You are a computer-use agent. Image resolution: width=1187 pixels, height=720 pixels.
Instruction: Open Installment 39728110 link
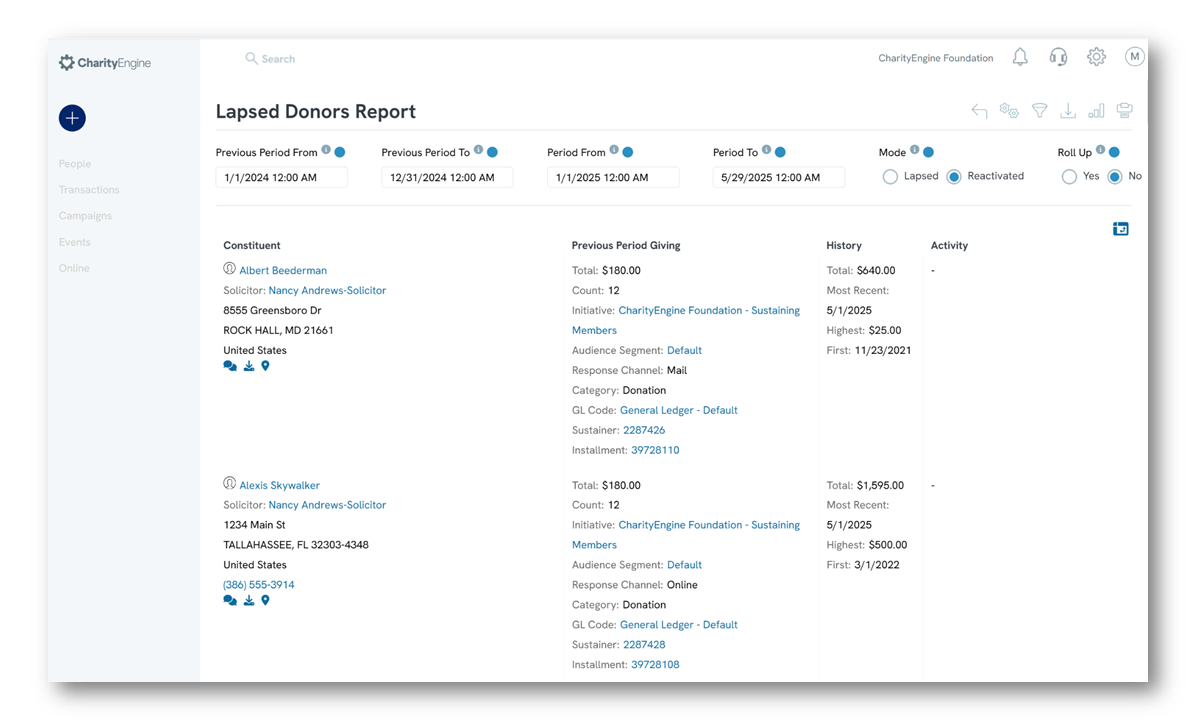(x=655, y=450)
